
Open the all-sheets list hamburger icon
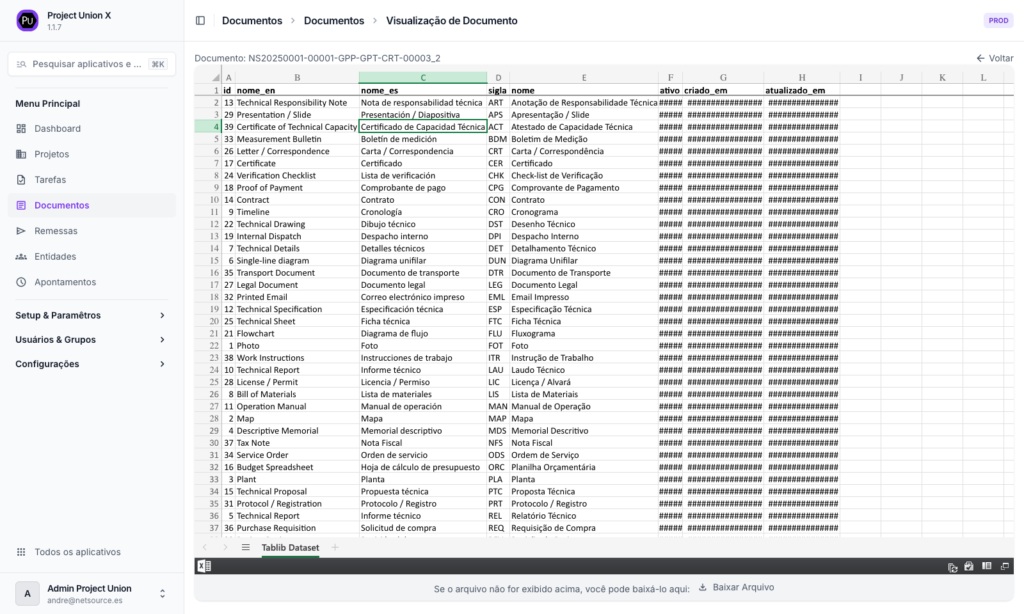(x=246, y=547)
